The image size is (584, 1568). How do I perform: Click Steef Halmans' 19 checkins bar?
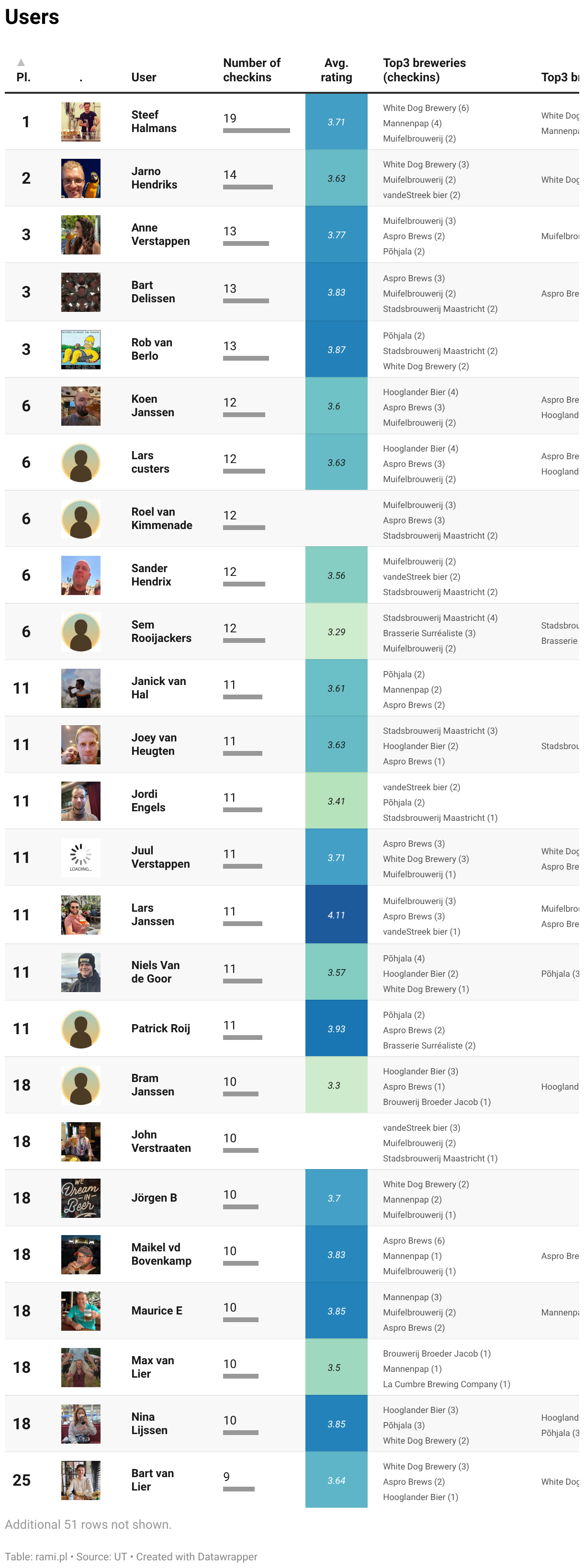tap(257, 130)
